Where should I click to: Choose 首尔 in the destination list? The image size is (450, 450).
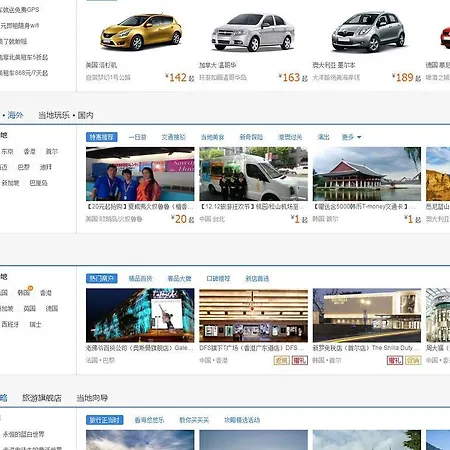click(52, 151)
